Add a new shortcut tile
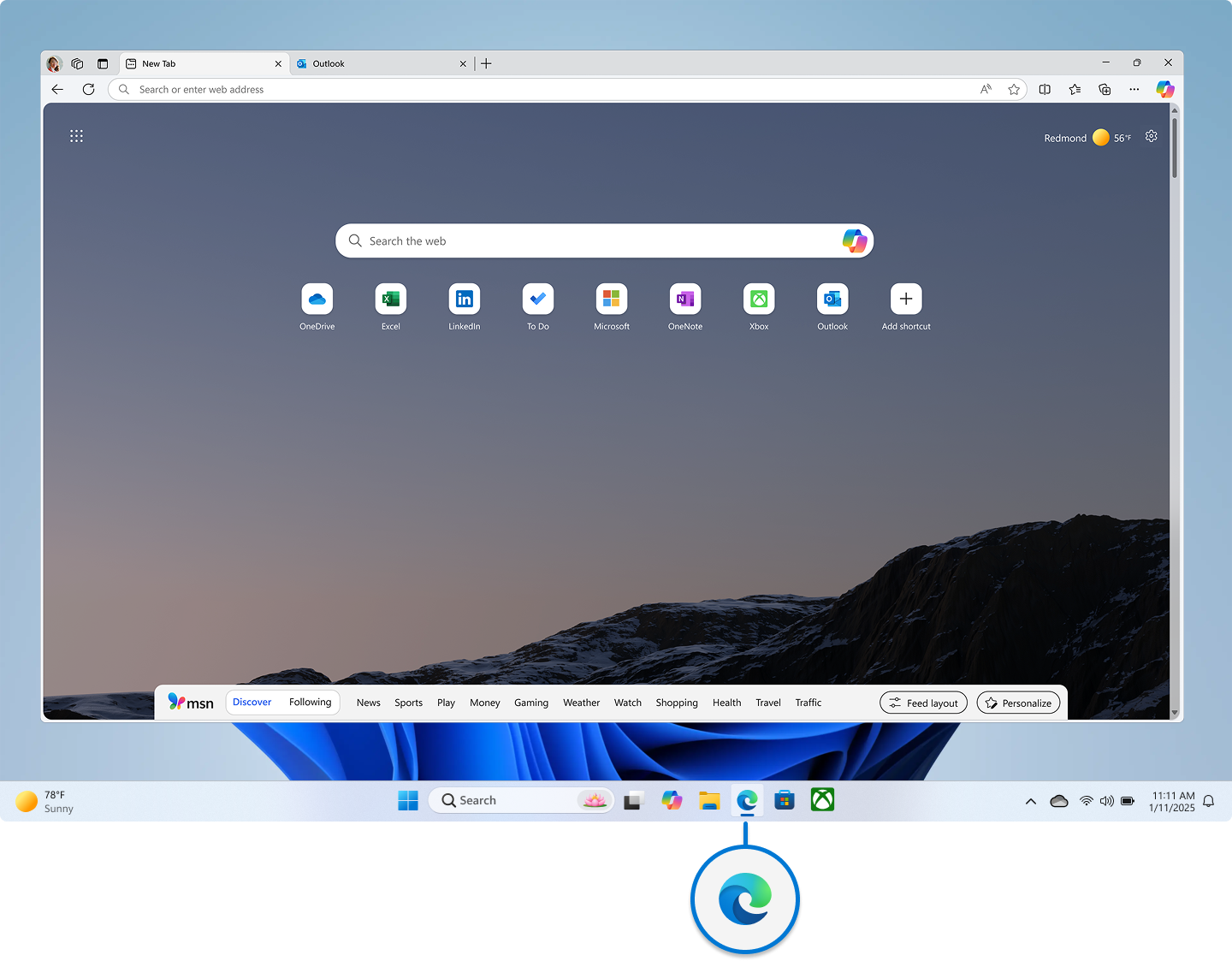This screenshot has height=961, width=1232. point(905,299)
